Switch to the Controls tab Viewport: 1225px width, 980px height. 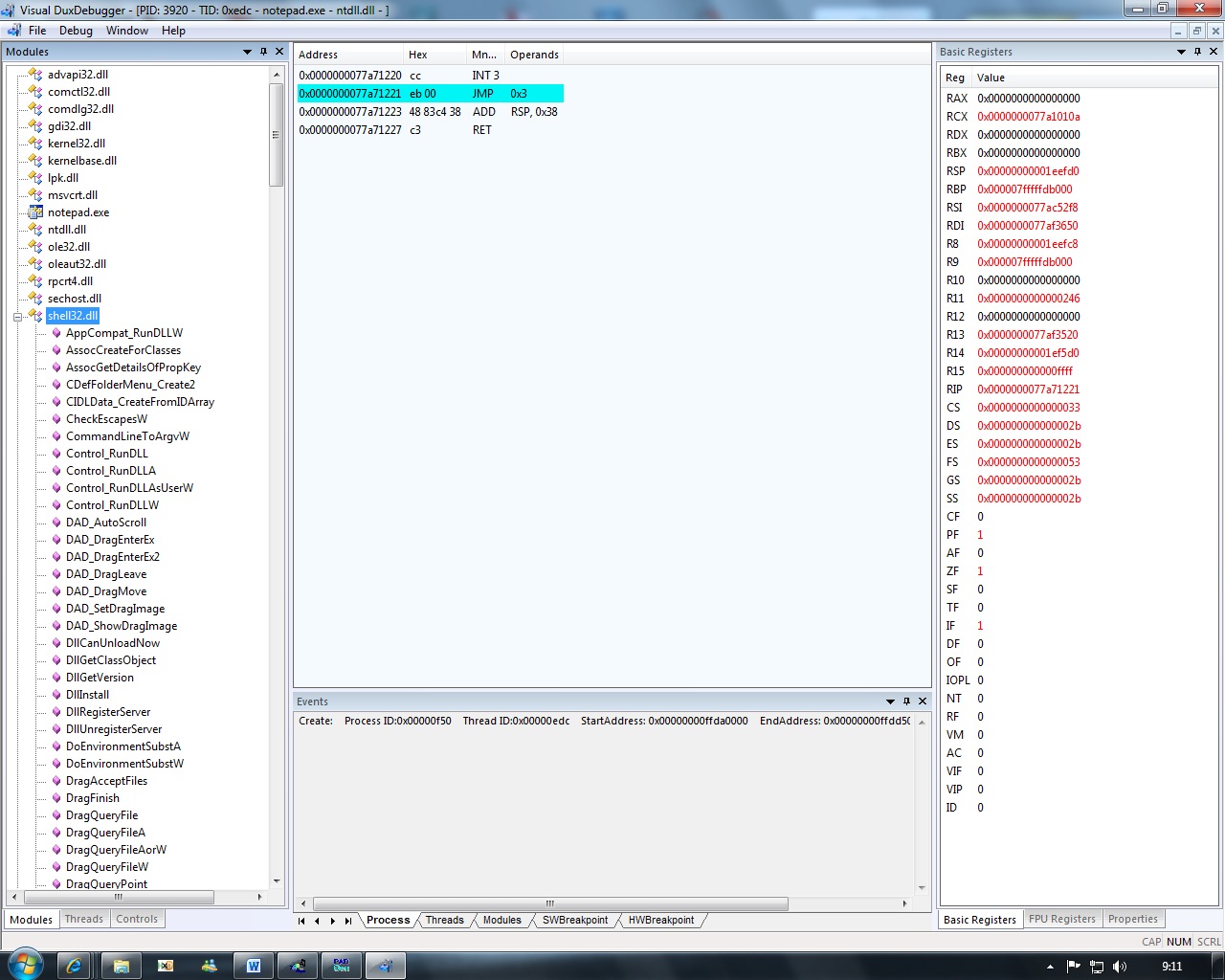click(137, 919)
